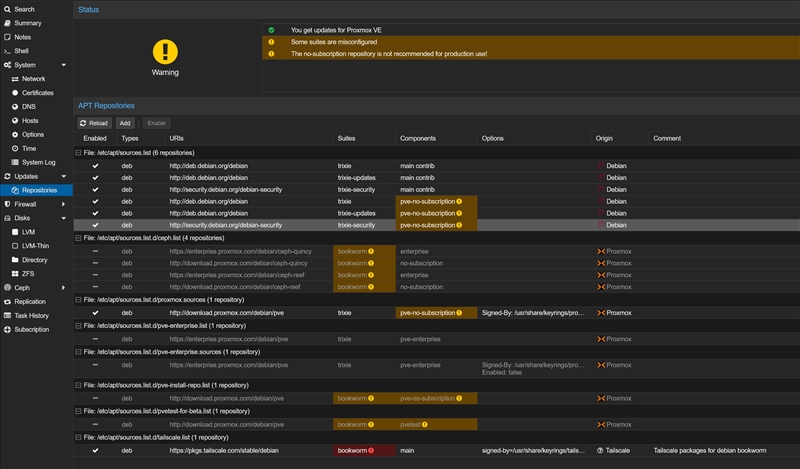800x469 pixels.
Task: Click the Suites column header
Action: 347,138
